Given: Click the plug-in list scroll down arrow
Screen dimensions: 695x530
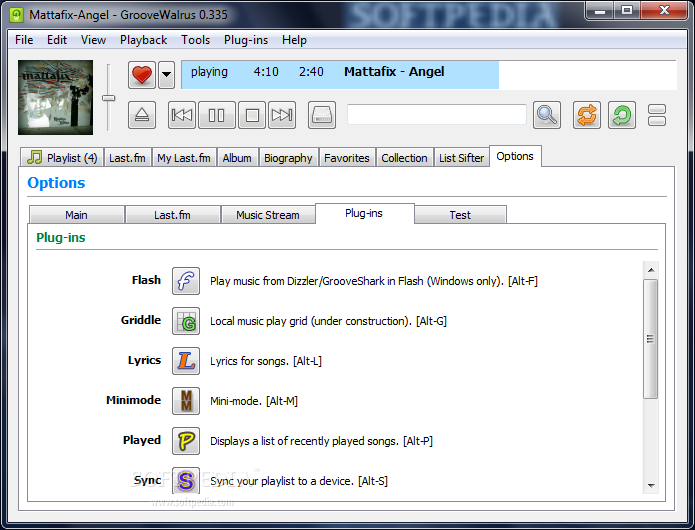Looking at the screenshot, I should (x=651, y=485).
